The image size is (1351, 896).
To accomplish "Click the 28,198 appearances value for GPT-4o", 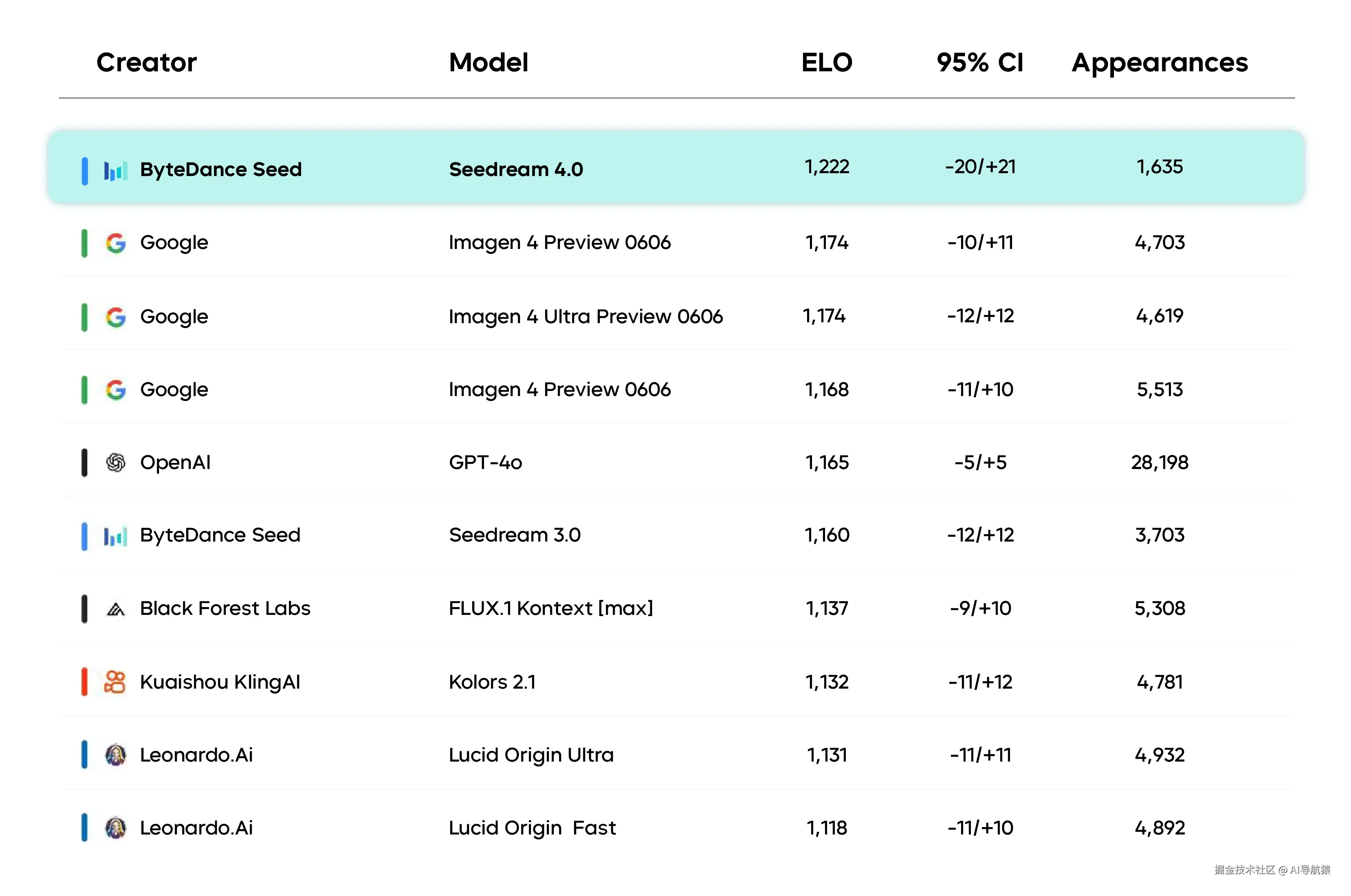I will pos(1159,462).
